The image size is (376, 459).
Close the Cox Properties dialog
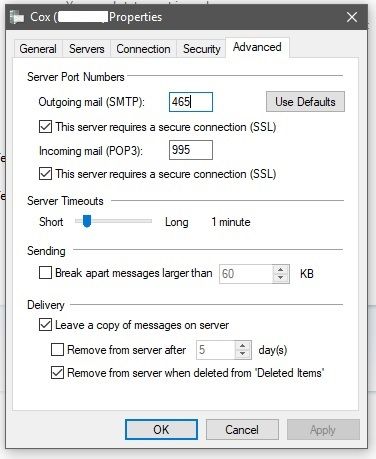coord(352,17)
